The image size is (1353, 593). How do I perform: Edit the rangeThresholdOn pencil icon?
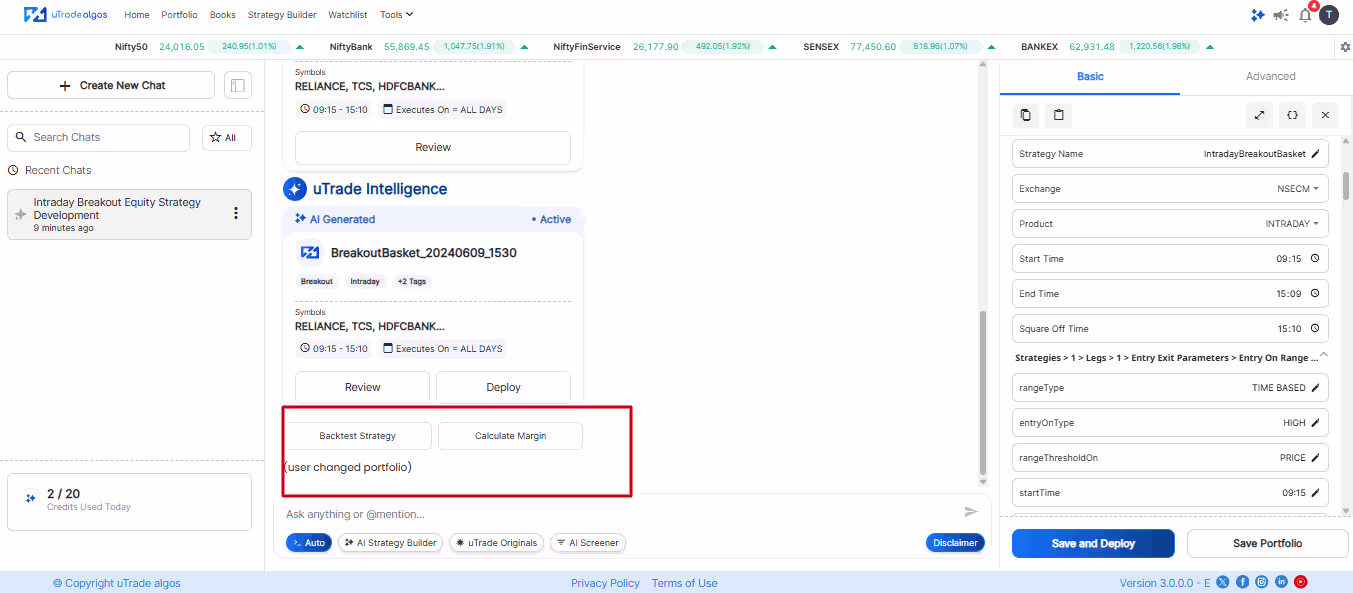[1315, 458]
